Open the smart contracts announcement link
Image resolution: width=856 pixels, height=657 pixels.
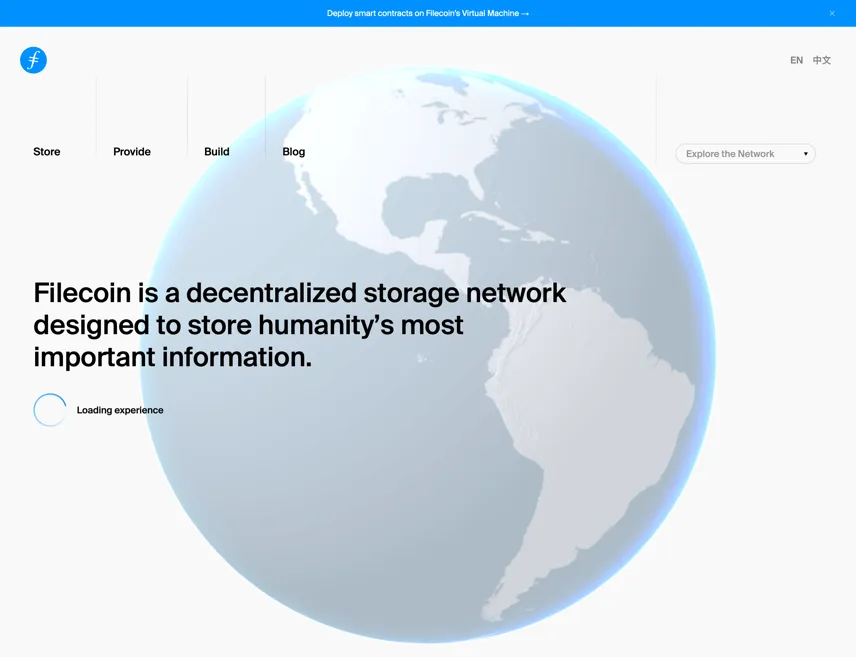tap(427, 13)
